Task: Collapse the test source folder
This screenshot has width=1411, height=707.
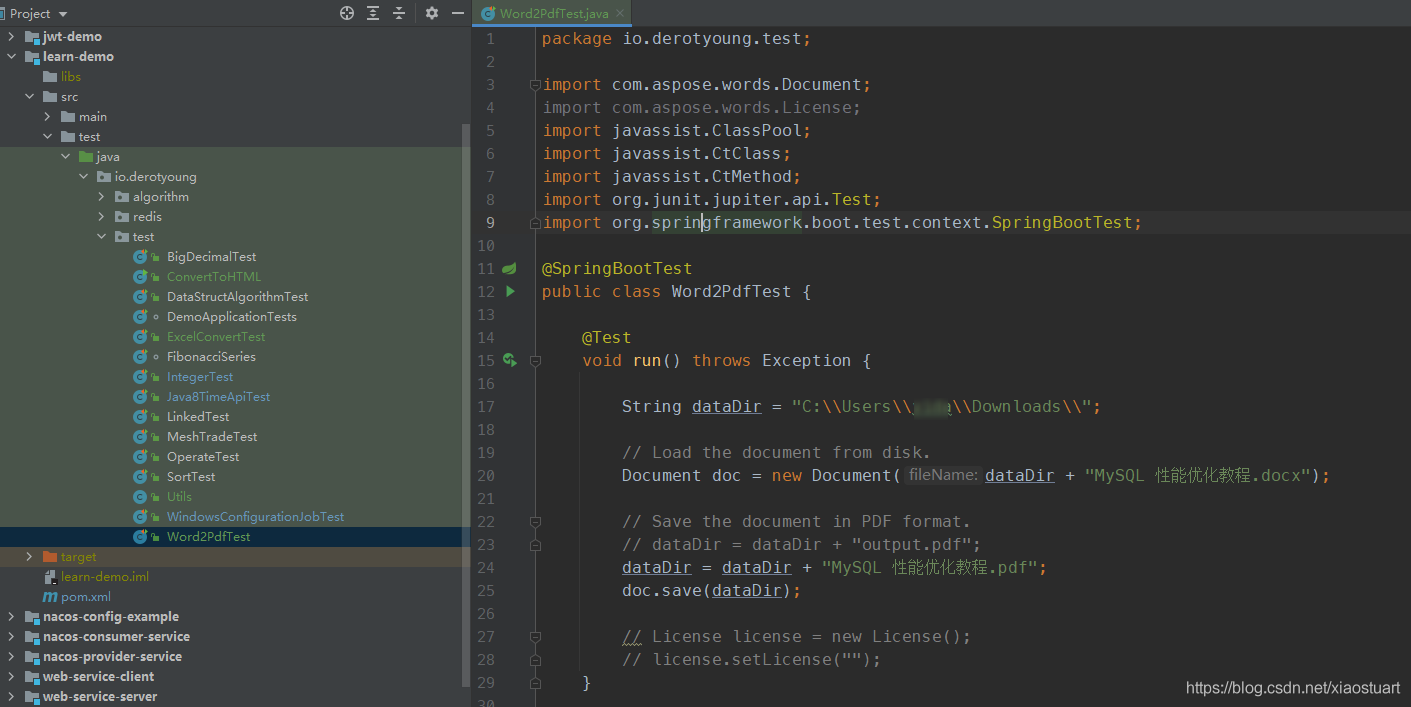Action: click(48, 137)
